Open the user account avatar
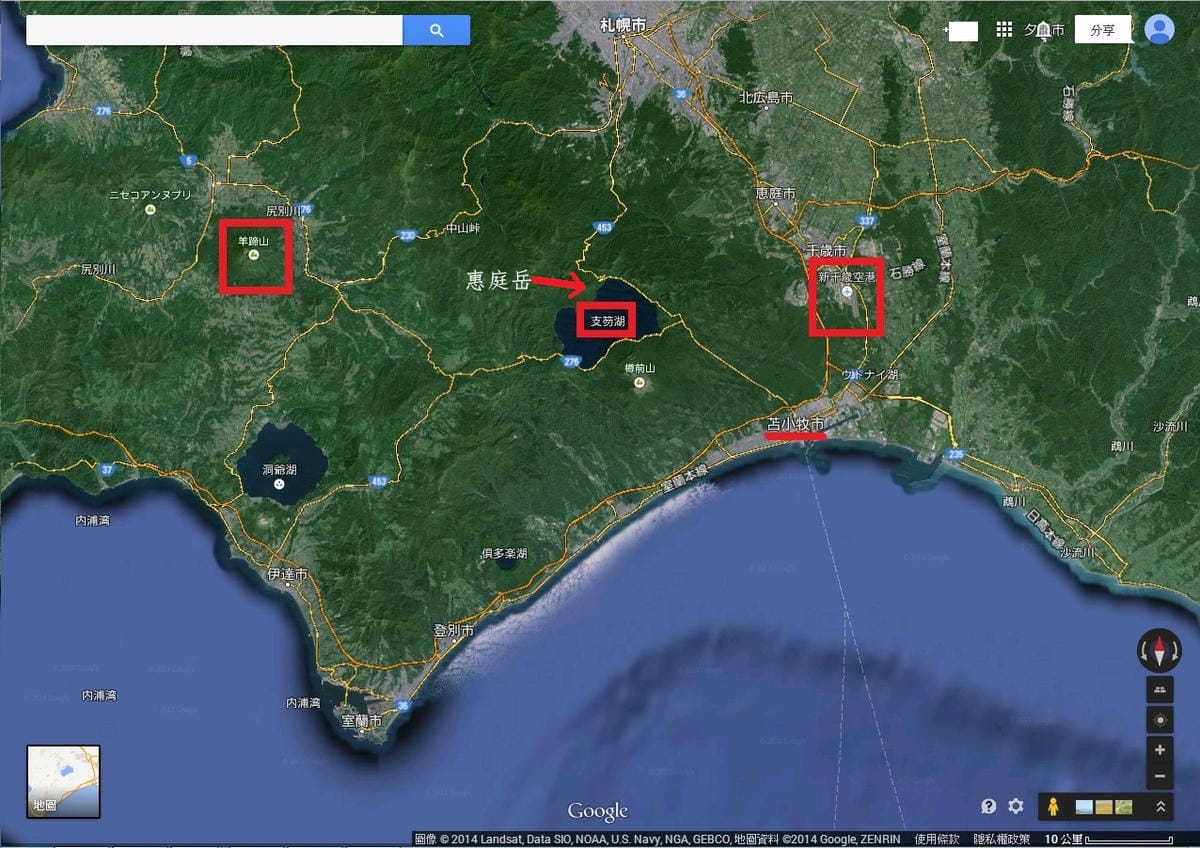Image resolution: width=1200 pixels, height=848 pixels. click(1159, 29)
